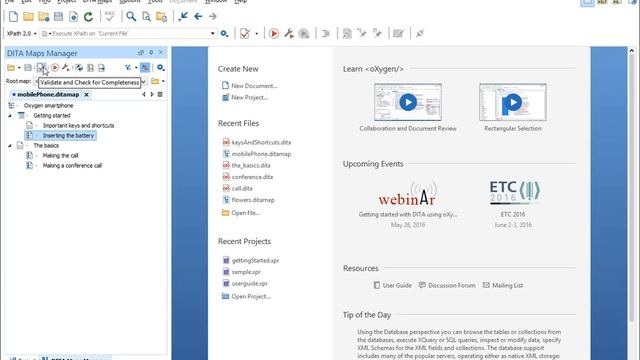
Task: Collapse the Getting started tree node
Action: pos(10,116)
